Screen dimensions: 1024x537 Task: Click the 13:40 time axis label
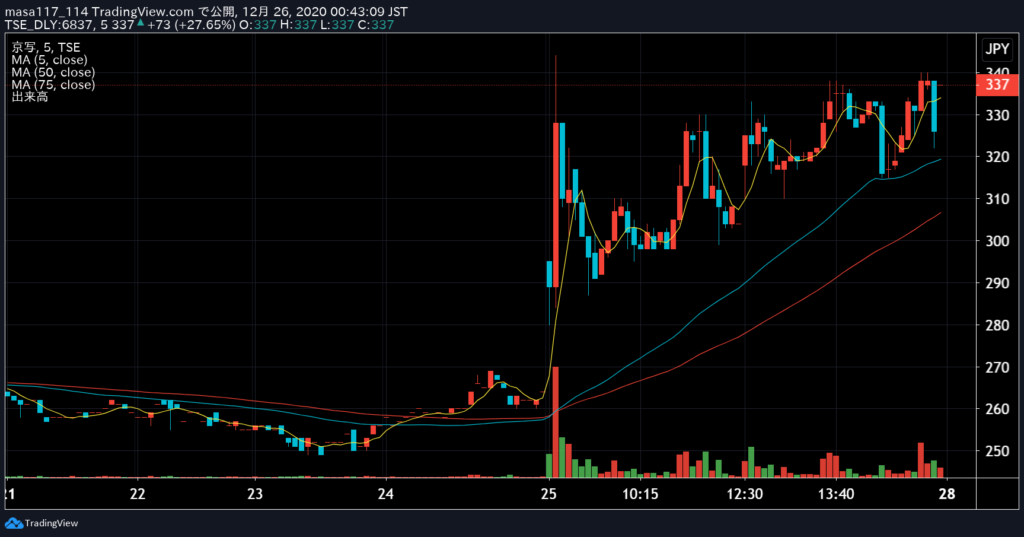click(836, 494)
